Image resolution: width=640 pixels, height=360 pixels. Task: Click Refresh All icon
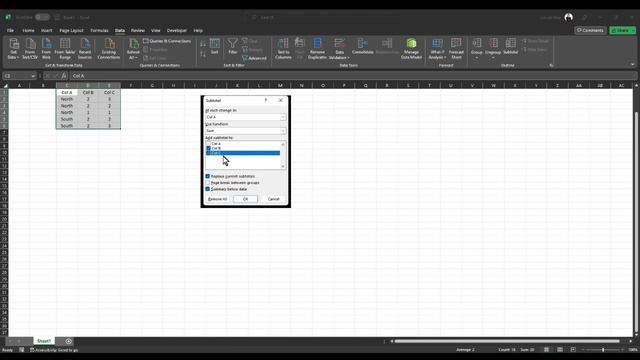click(133, 49)
